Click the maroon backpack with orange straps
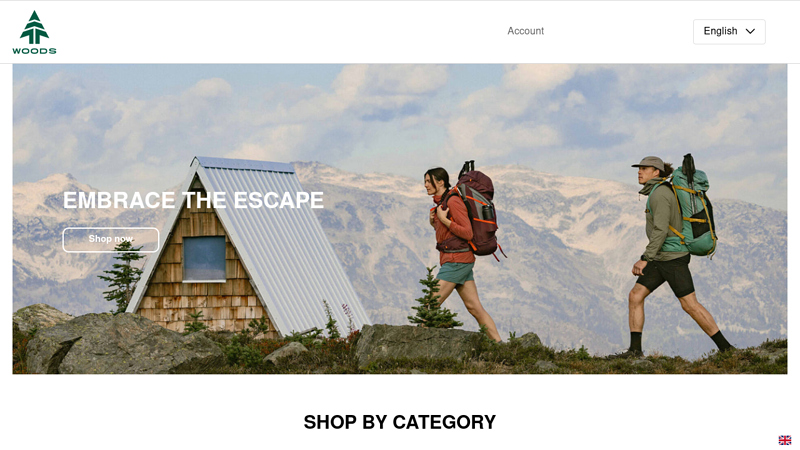Screen dimensions: 800x450 tap(479, 214)
